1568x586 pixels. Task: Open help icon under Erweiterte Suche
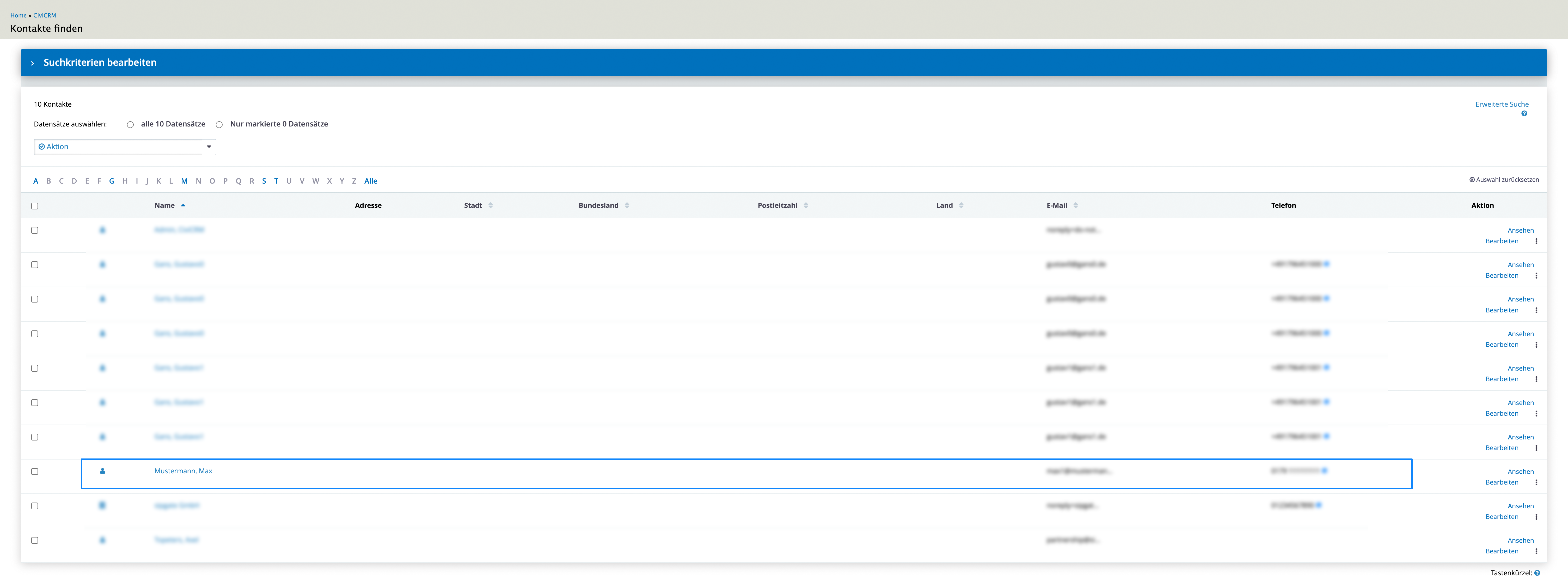[x=1524, y=114]
